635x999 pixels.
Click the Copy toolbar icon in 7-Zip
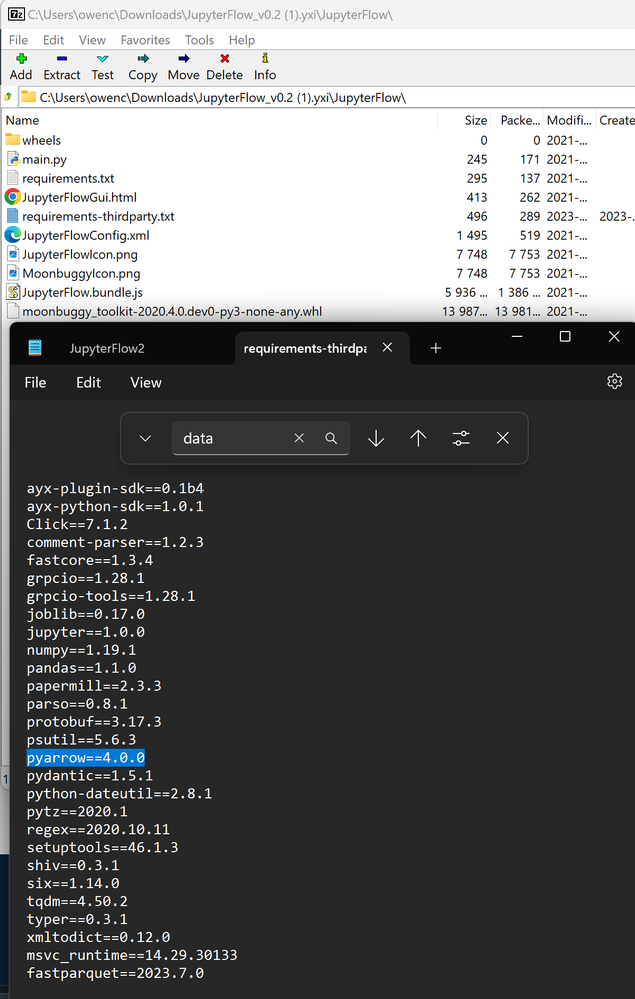(x=143, y=59)
